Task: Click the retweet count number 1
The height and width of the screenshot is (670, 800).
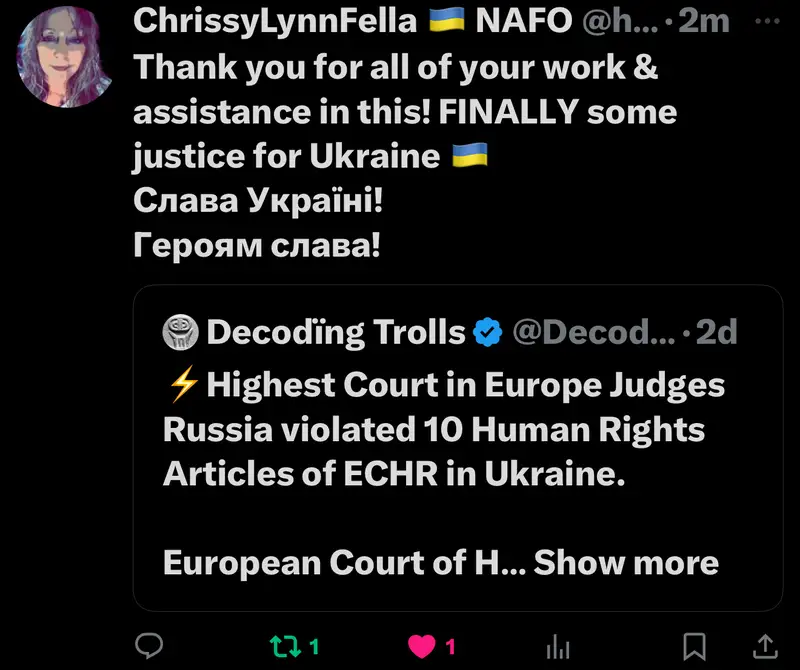Action: [314, 647]
